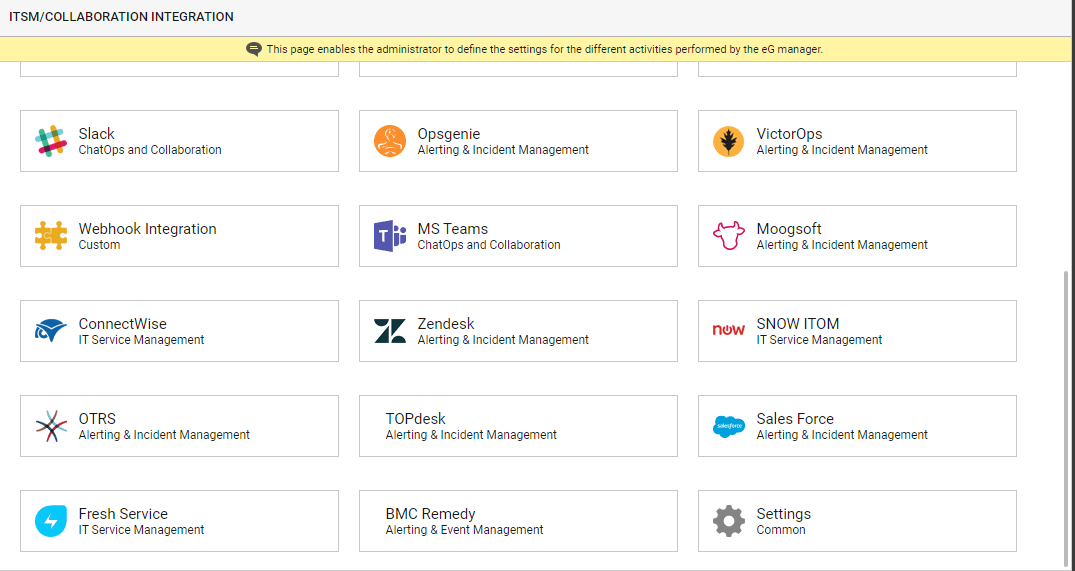Select the SNOW ITOM title text
Screen dimensions: 1075x571
coord(798,324)
